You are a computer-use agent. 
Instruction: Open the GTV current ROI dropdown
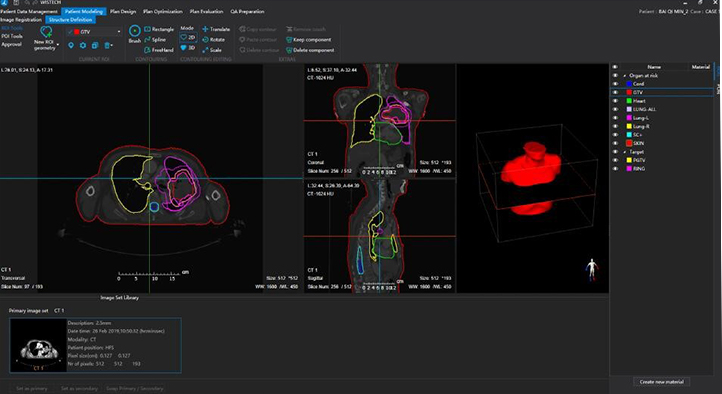pyautogui.click(x=119, y=32)
